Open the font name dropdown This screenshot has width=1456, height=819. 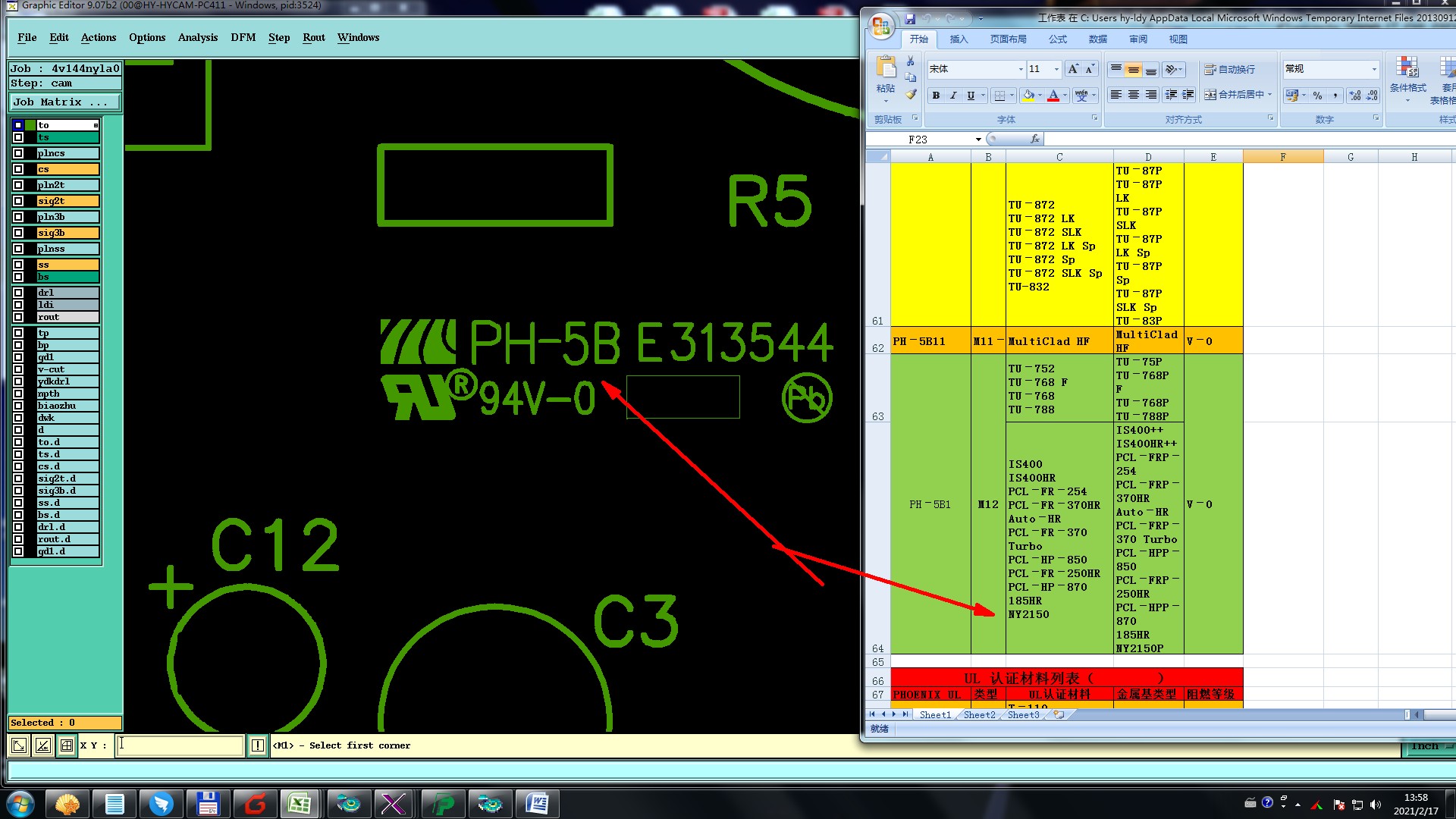click(1020, 69)
